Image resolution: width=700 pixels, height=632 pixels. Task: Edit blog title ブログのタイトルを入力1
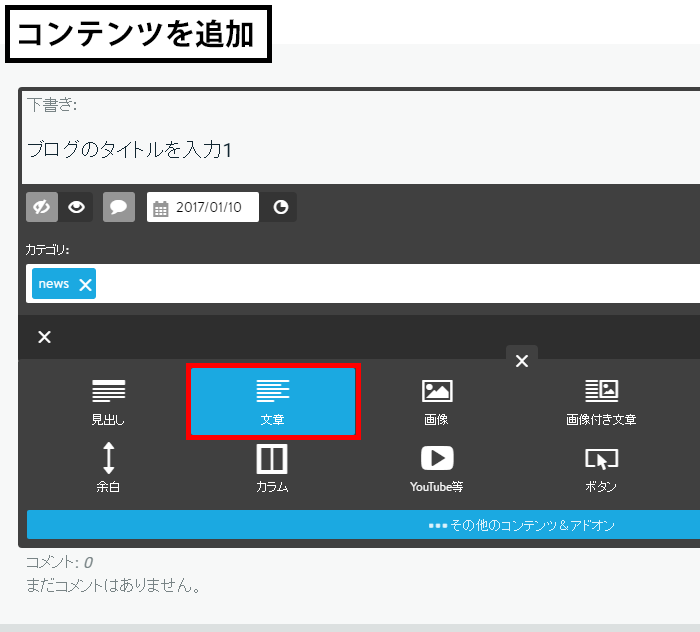pos(129,150)
